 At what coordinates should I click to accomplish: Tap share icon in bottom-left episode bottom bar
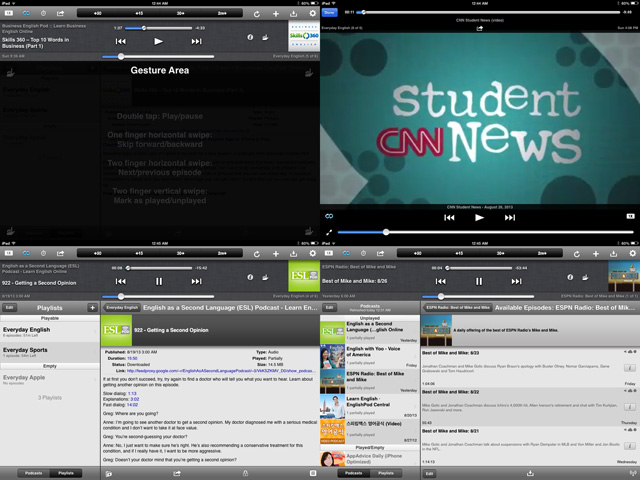(177, 473)
